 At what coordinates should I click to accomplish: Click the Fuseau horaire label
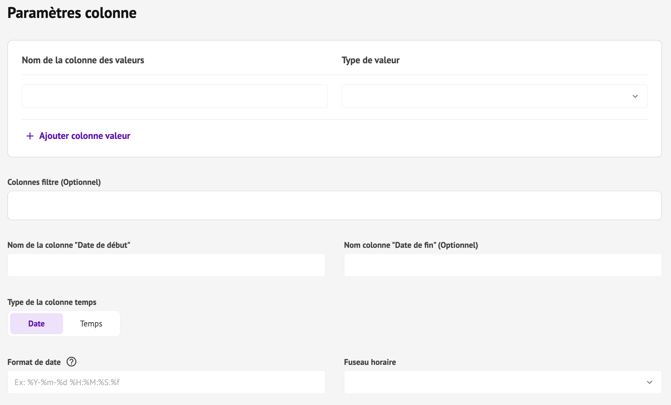pos(370,362)
